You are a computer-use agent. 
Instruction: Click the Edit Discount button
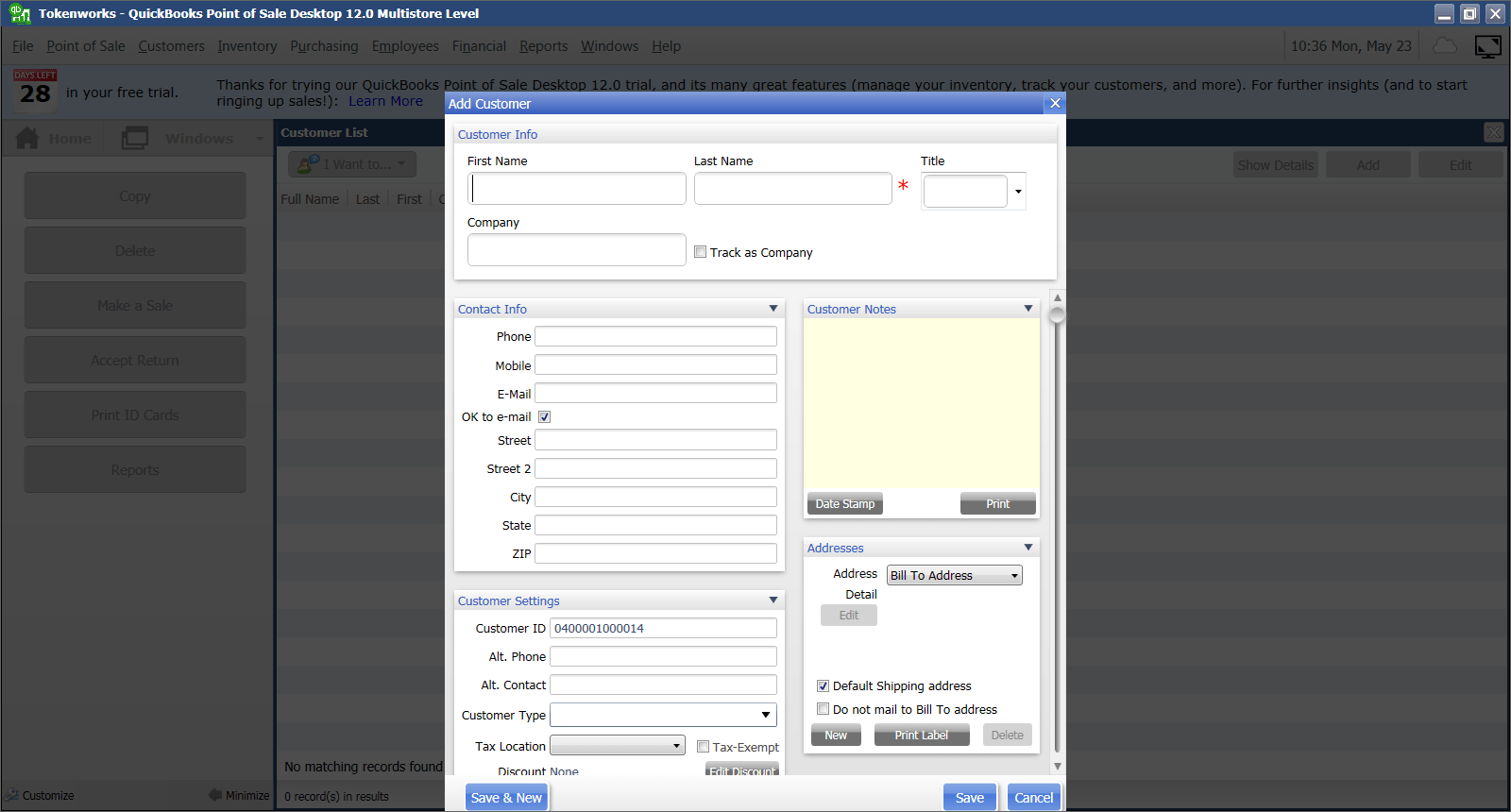(x=742, y=770)
